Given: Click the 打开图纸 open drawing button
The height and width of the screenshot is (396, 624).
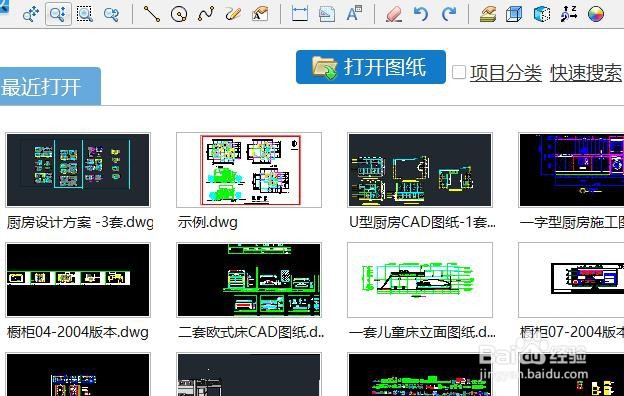Looking at the screenshot, I should coord(370,67).
